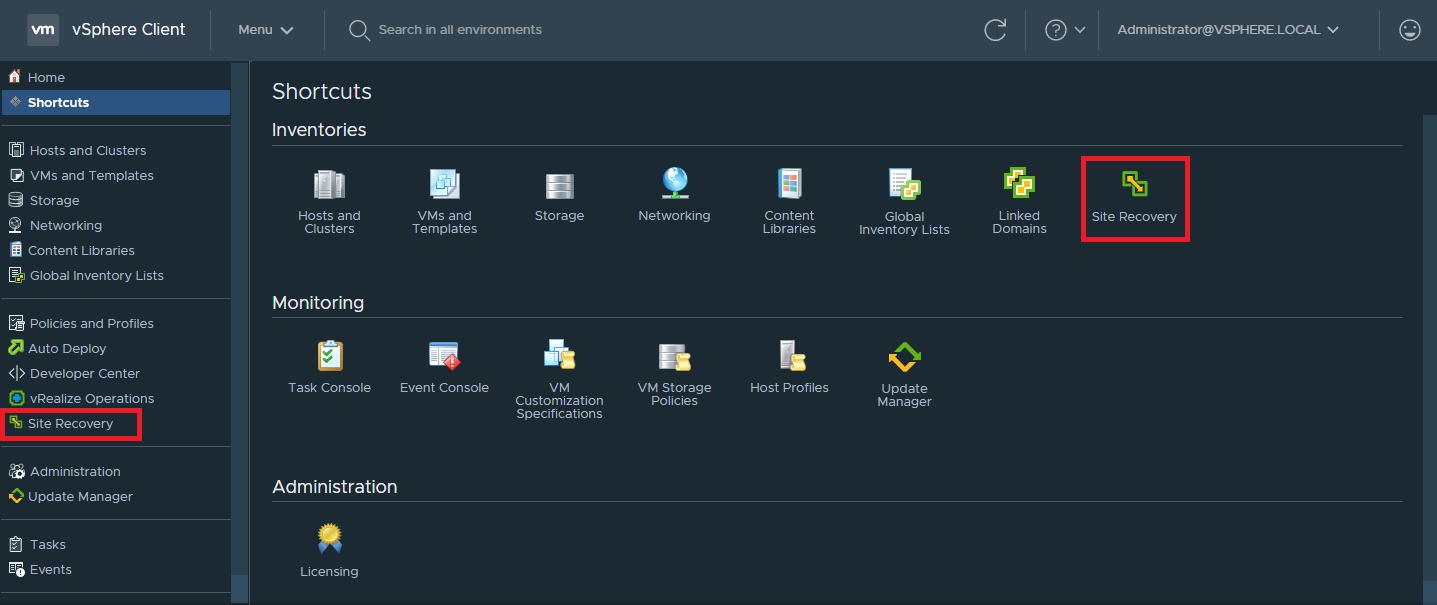Open the Networking globe shortcut icon
Screen dimensions: 1437x605
[x=674, y=184]
